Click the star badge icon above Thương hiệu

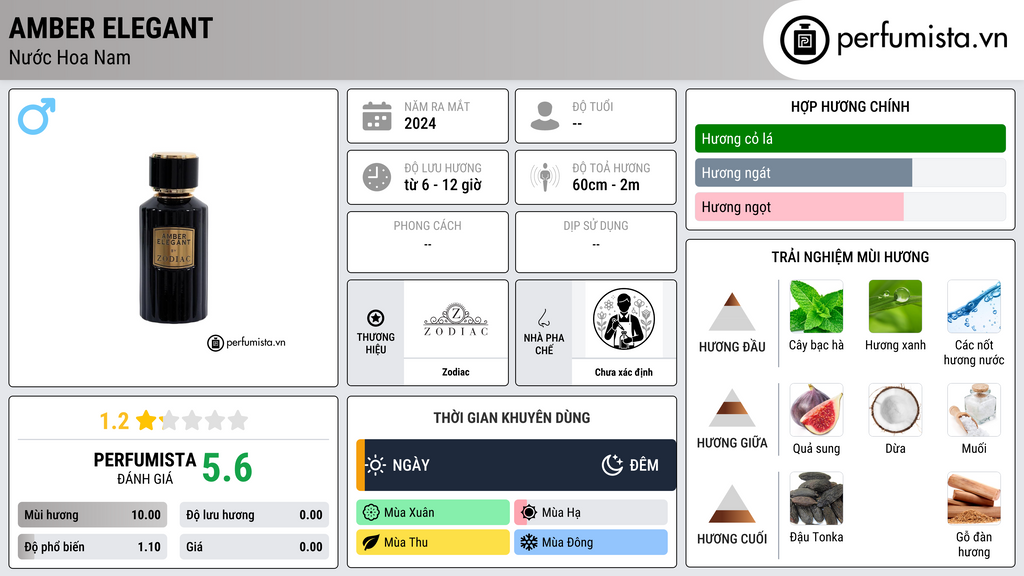tap(376, 318)
